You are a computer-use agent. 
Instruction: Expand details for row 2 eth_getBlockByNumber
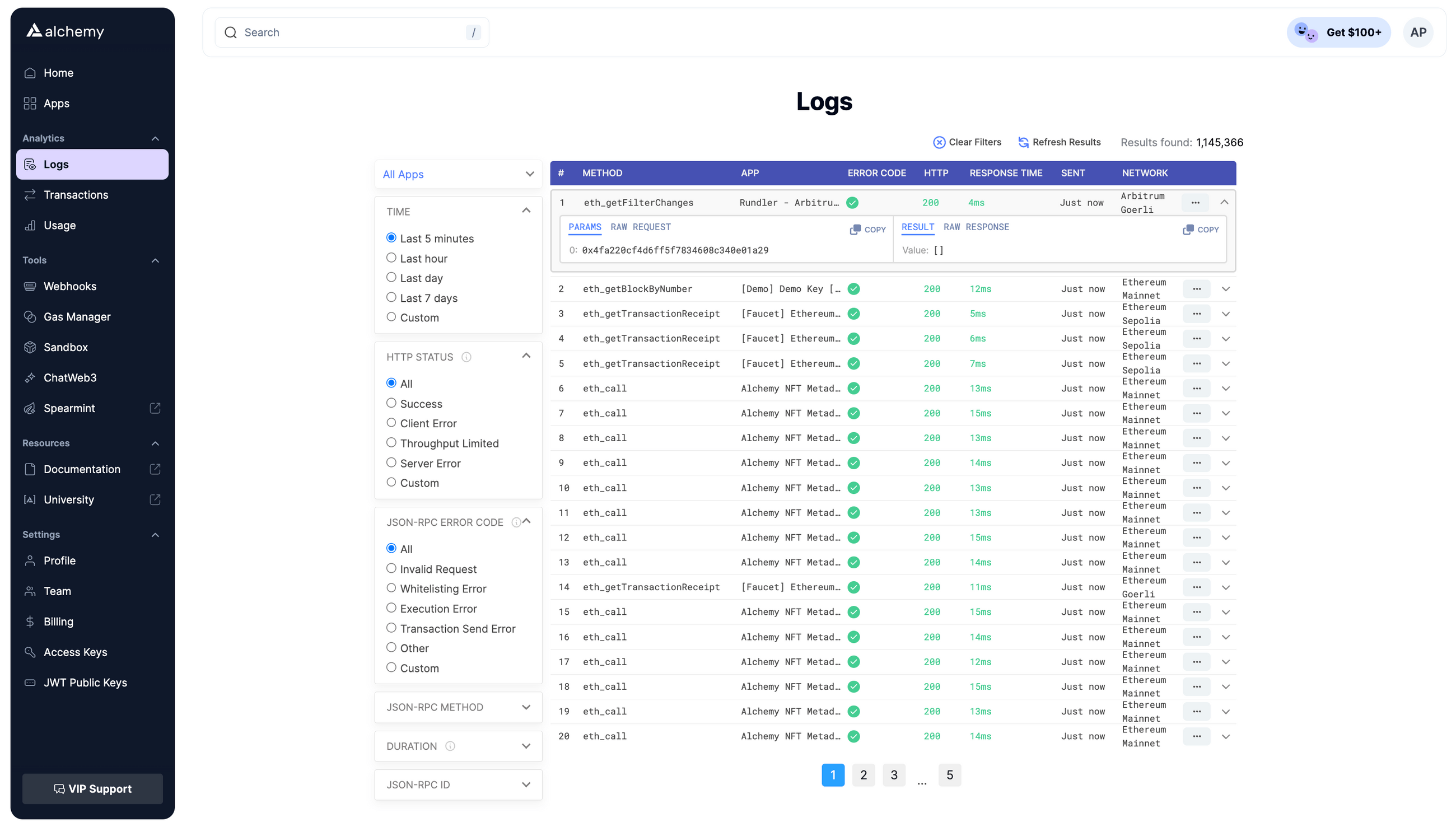pyautogui.click(x=1226, y=288)
